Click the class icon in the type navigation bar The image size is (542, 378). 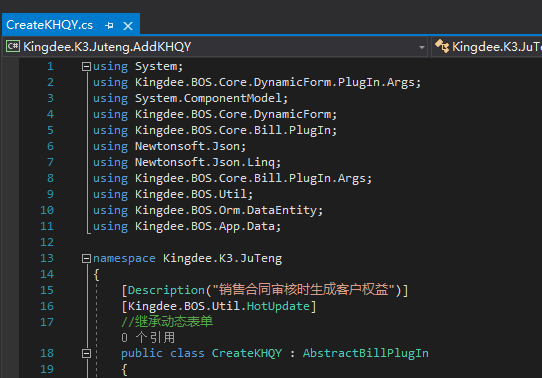(x=441, y=46)
